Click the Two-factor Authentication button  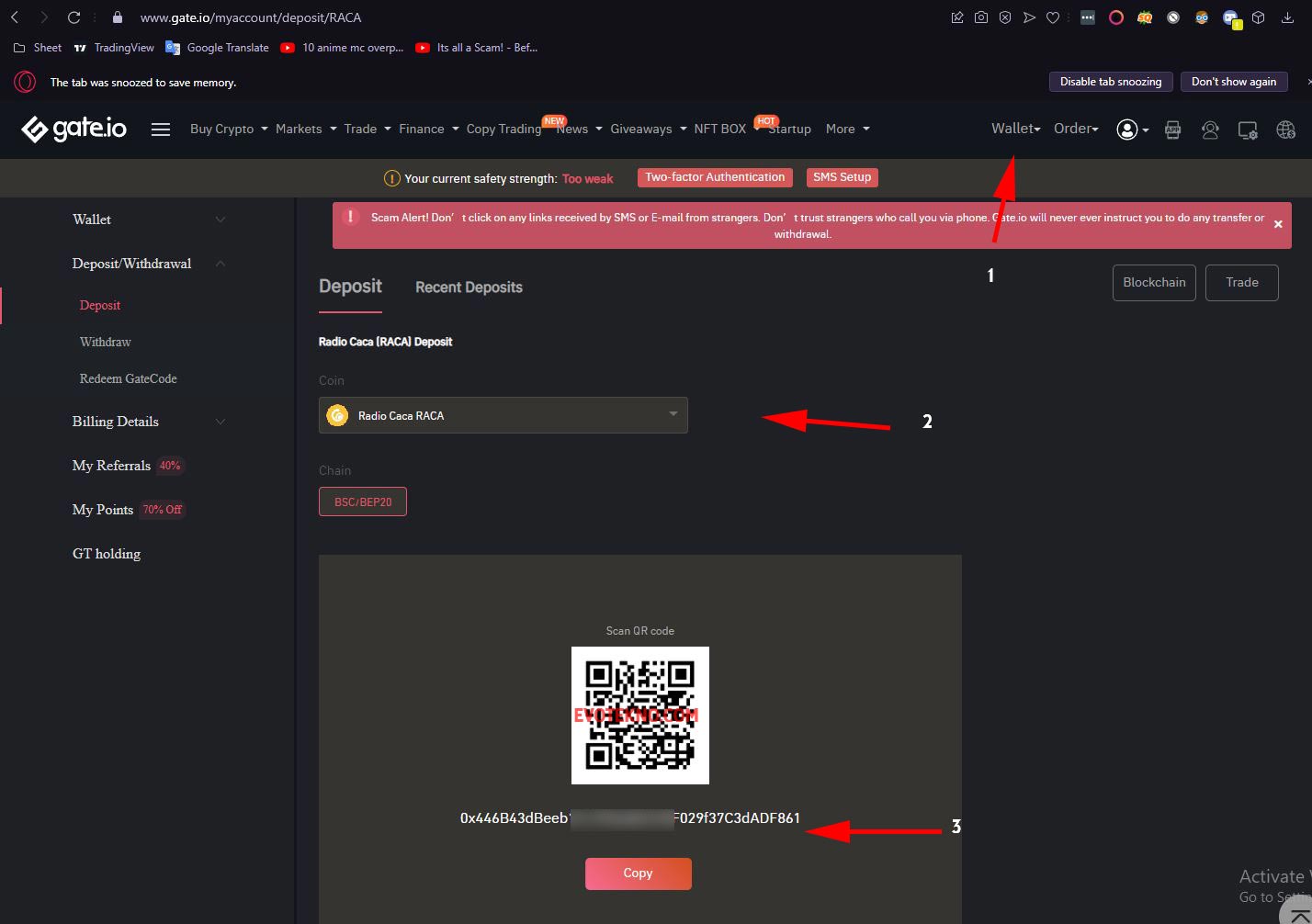(x=715, y=177)
